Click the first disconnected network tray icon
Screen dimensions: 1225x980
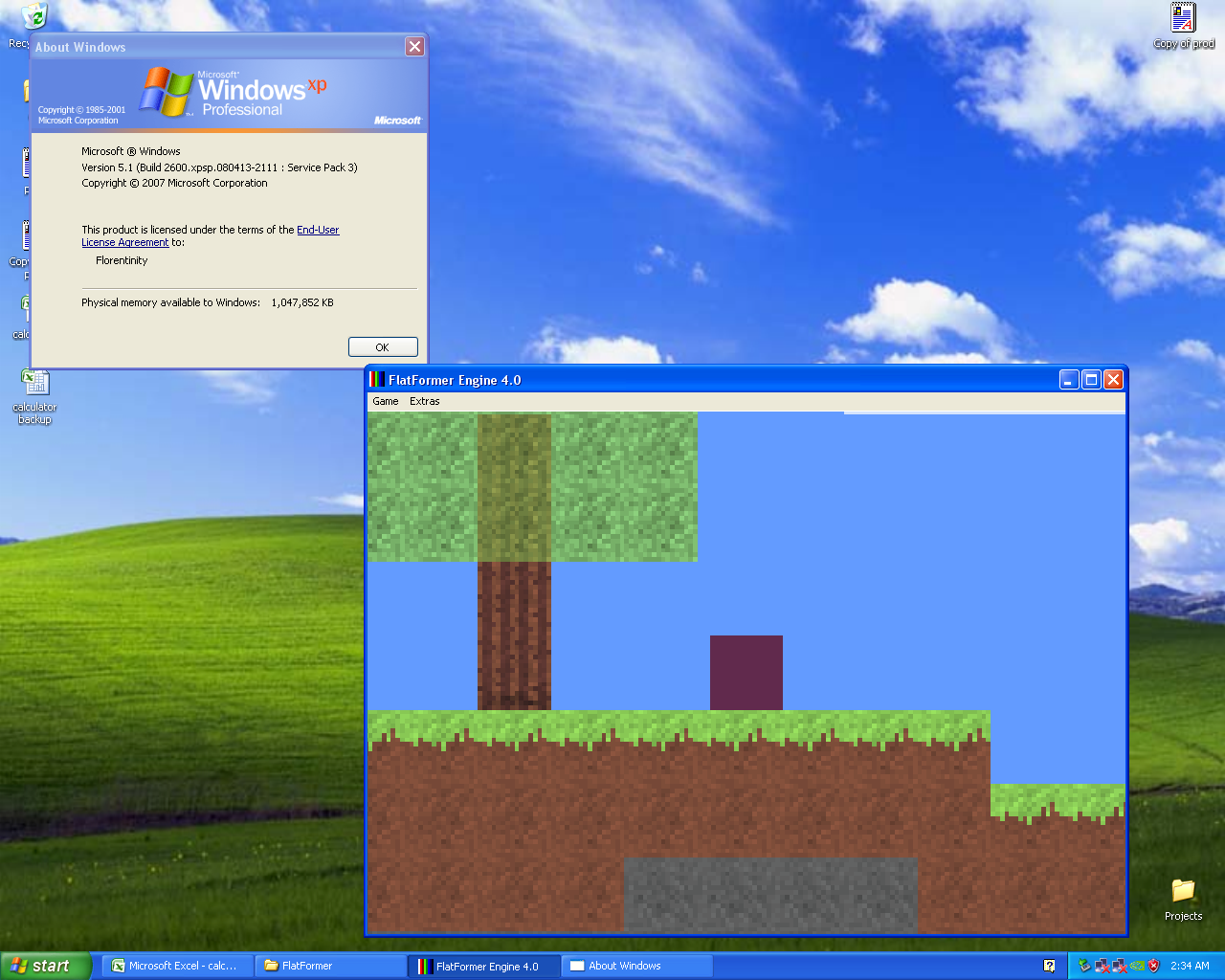pos(1102,966)
